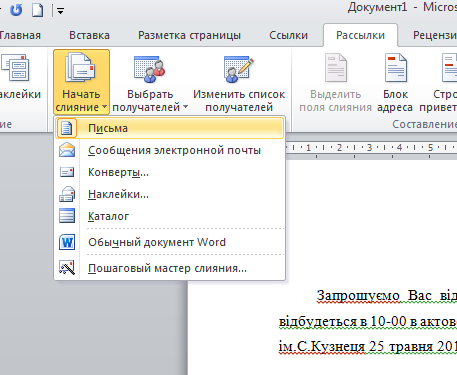Select Обычный документ Word
Viewport: 457px width, 375px height.
coord(169,242)
